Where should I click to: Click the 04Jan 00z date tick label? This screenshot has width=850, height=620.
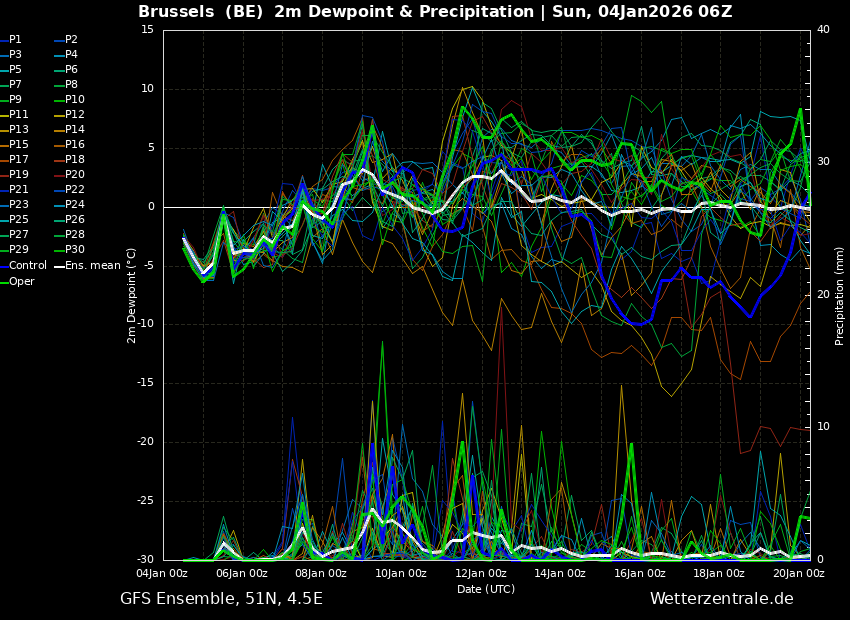pyautogui.click(x=162, y=573)
